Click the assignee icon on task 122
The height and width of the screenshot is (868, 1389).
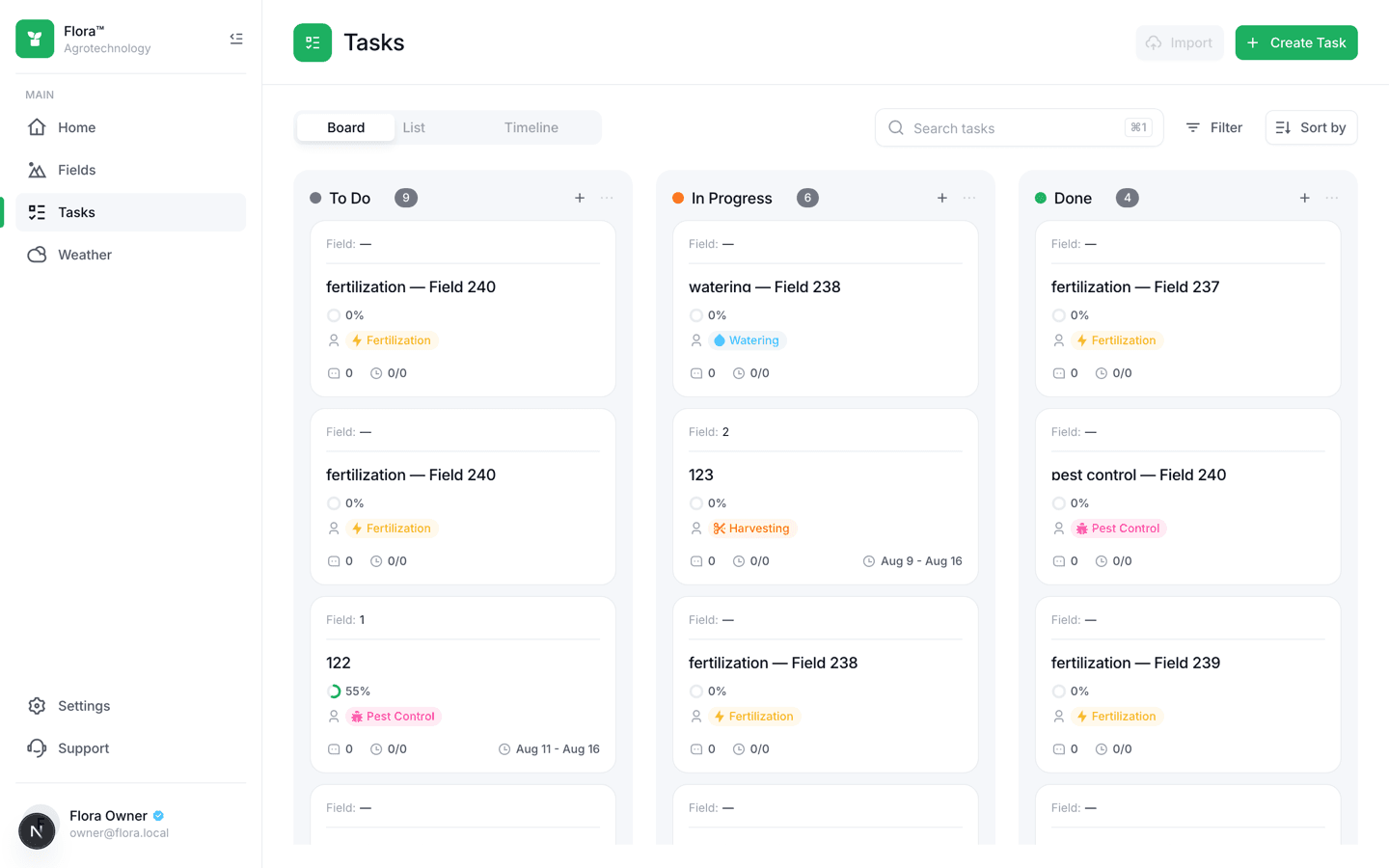click(334, 717)
